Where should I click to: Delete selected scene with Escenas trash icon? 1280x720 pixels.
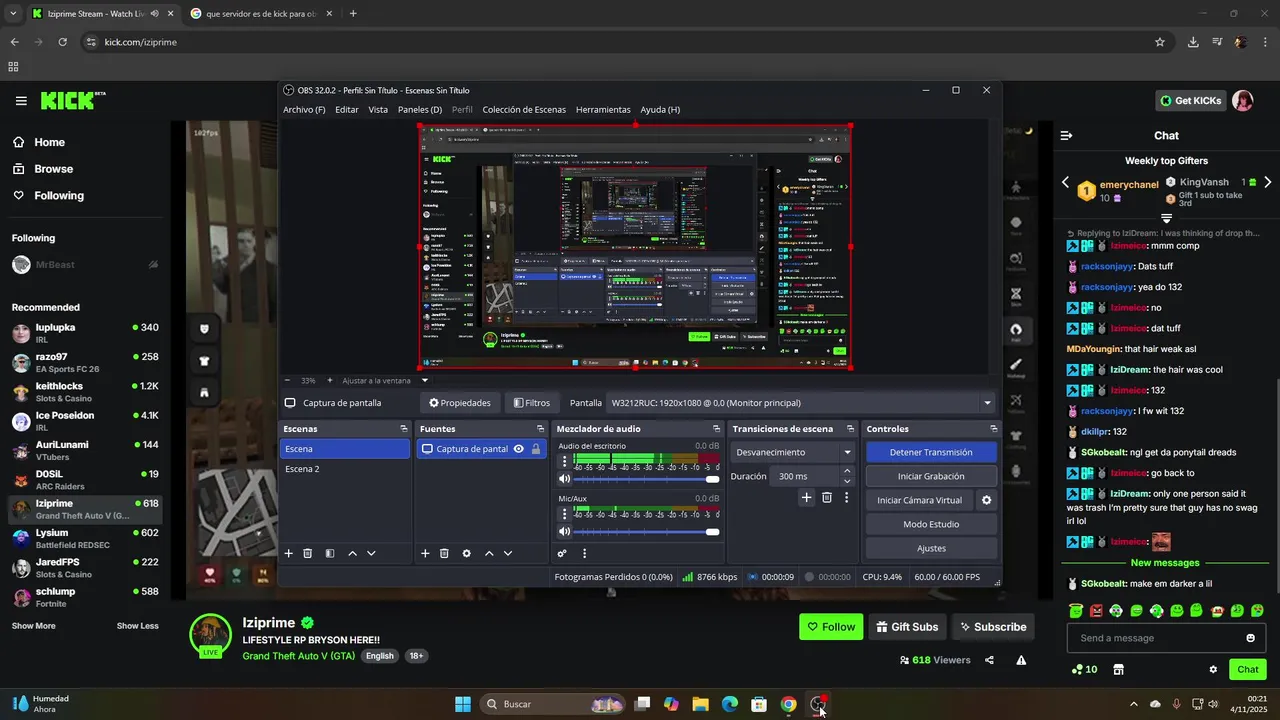pyautogui.click(x=308, y=553)
